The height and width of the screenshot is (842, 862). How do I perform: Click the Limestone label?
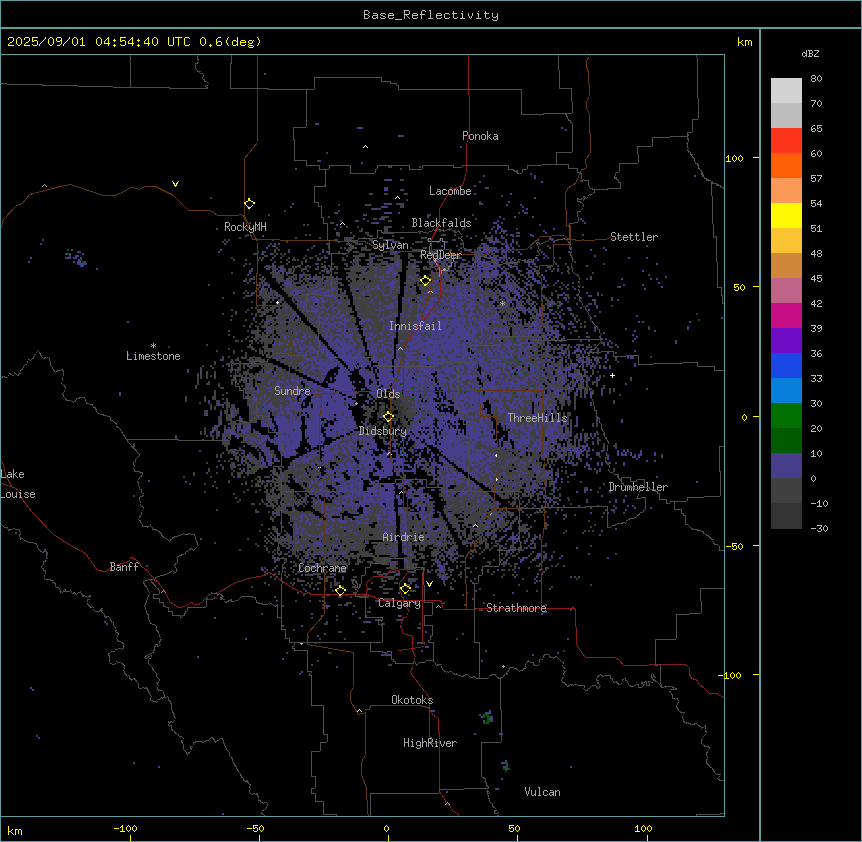click(x=153, y=356)
